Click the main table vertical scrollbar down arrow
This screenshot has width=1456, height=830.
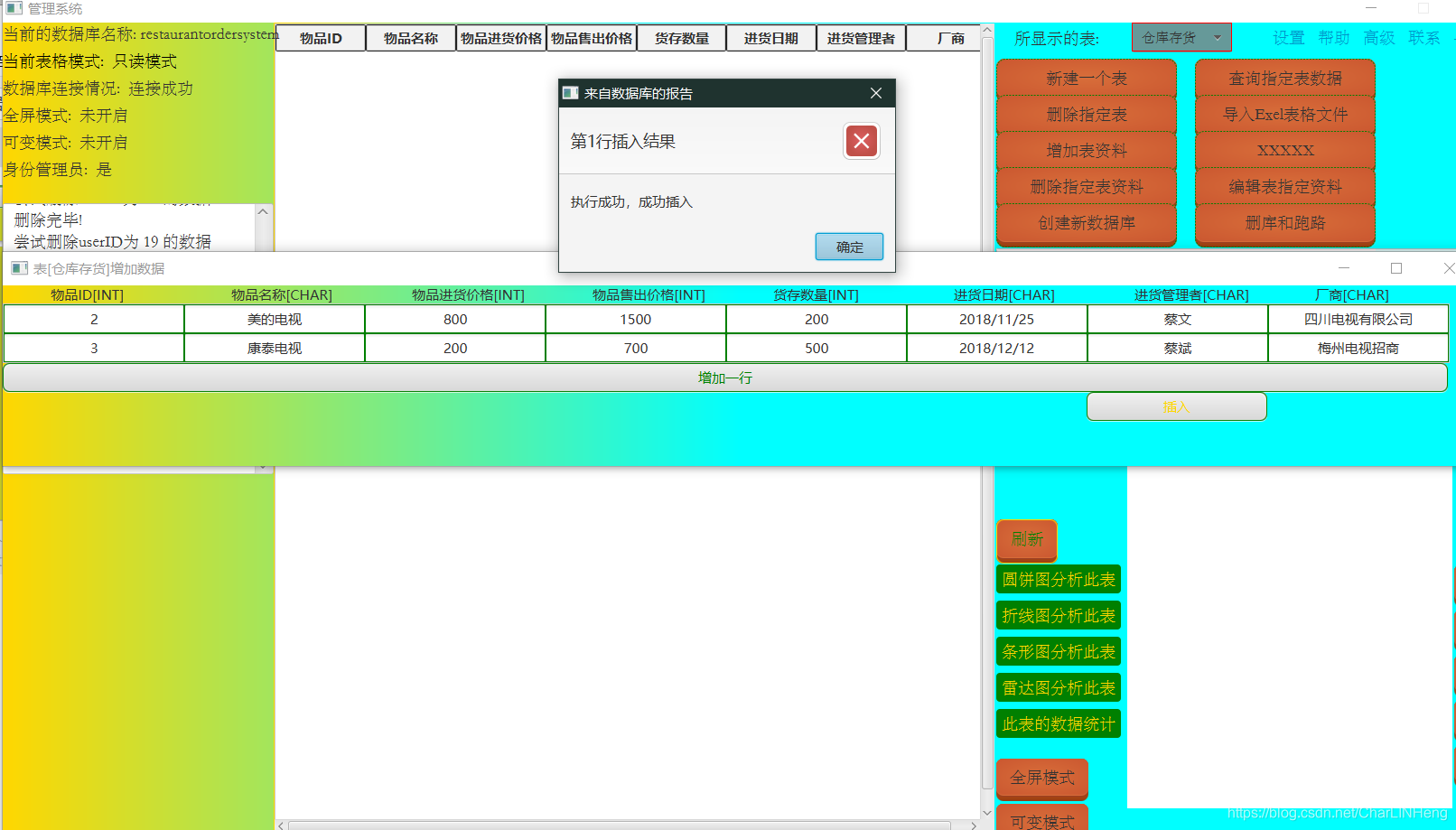coord(987,812)
